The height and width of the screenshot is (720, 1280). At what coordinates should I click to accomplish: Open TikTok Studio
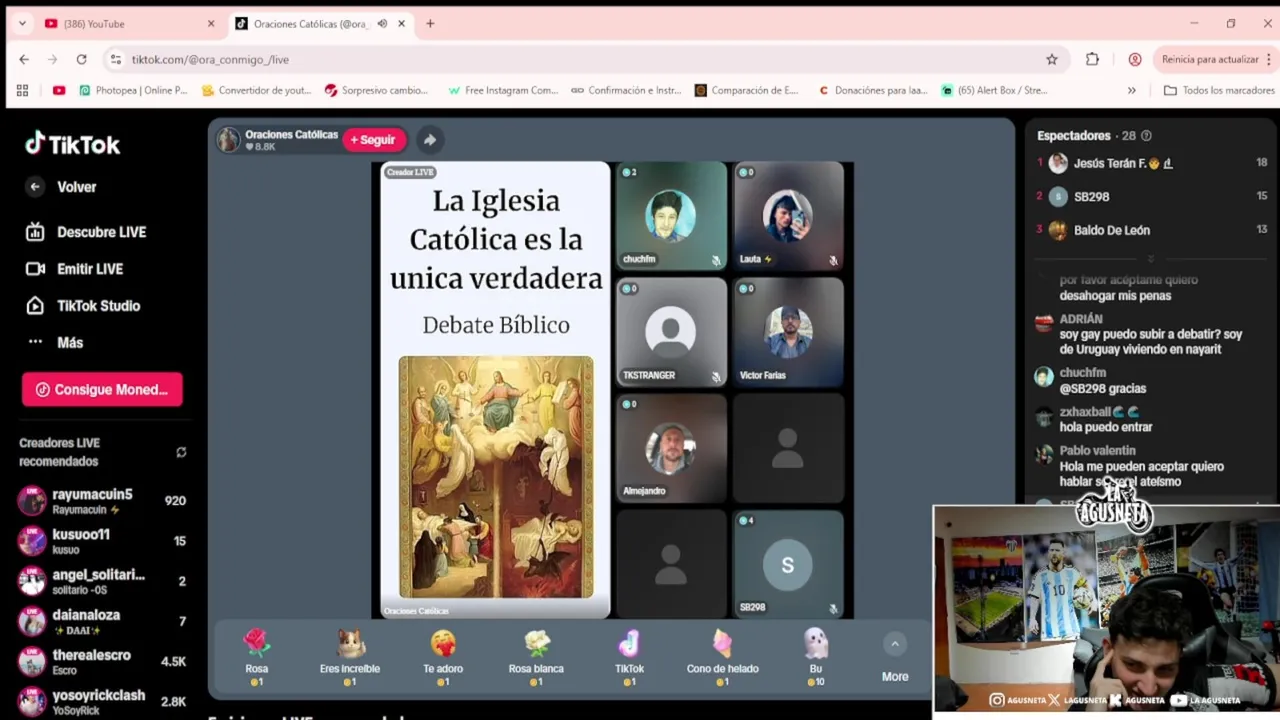point(83,306)
